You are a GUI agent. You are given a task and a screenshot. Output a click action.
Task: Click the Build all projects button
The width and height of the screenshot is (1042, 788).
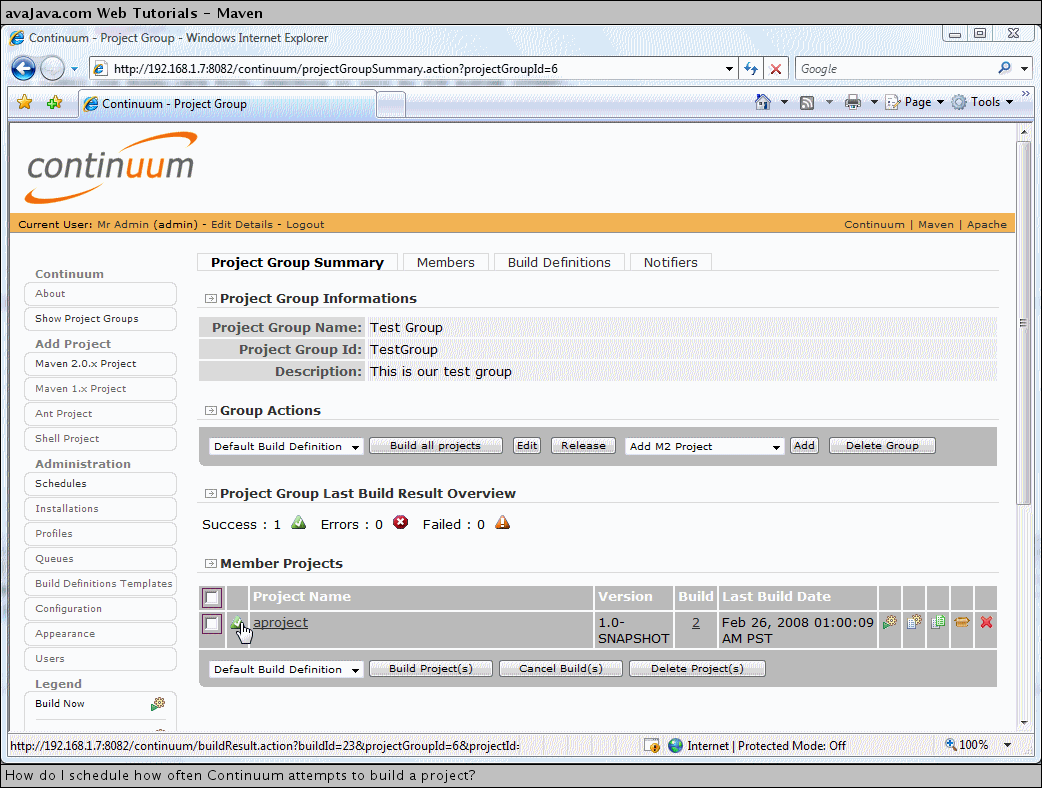click(x=435, y=446)
